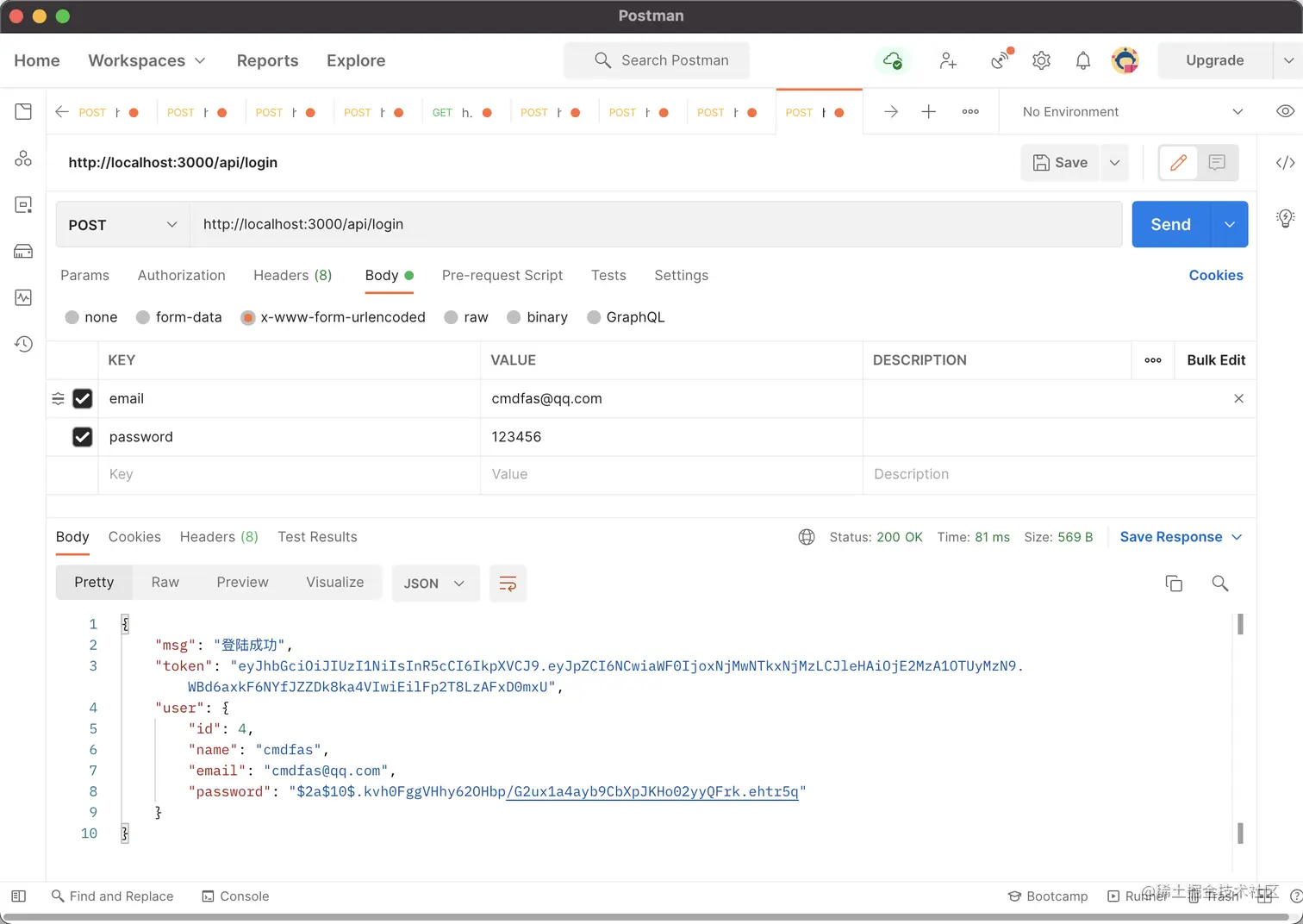Uncheck the password parameter checkbox
This screenshot has height=924, width=1303.
83,437
